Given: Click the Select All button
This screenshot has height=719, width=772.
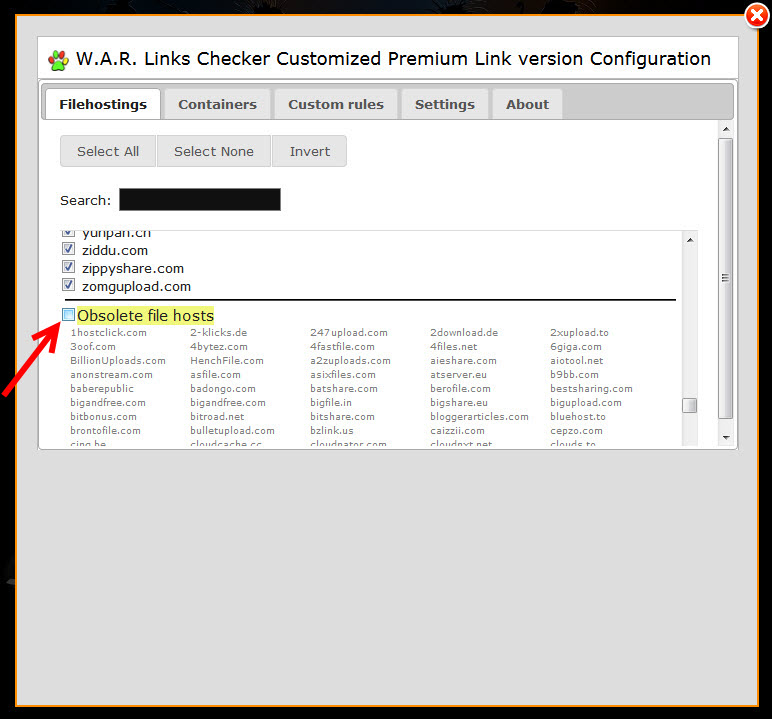Looking at the screenshot, I should pyautogui.click(x=108, y=151).
